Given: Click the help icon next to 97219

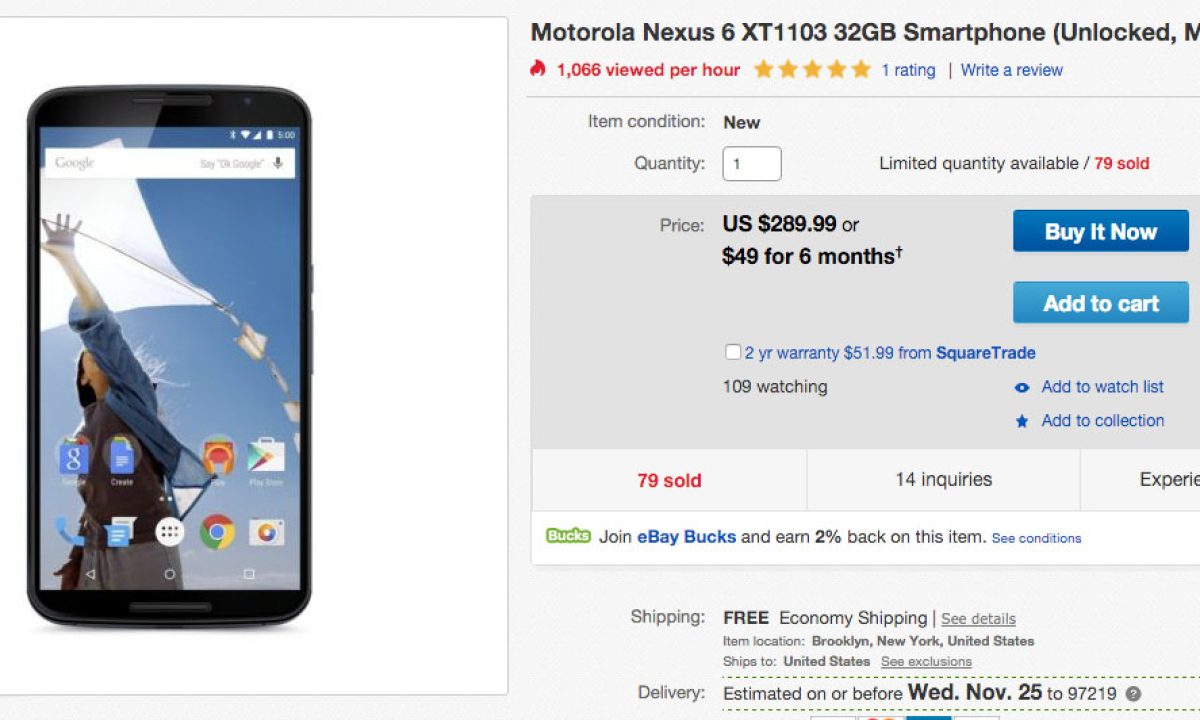Looking at the screenshot, I should click(x=1132, y=694).
